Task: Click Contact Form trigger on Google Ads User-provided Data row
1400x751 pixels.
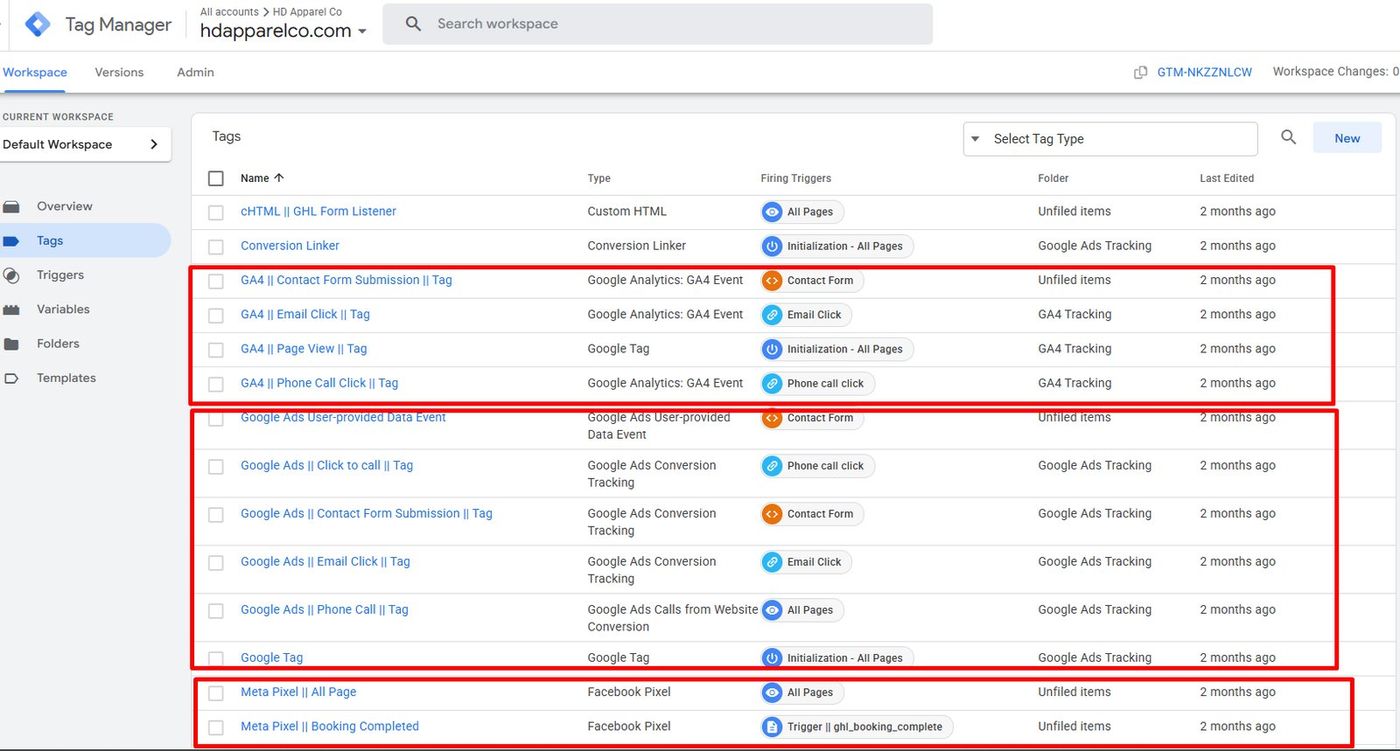Action: tap(812, 418)
